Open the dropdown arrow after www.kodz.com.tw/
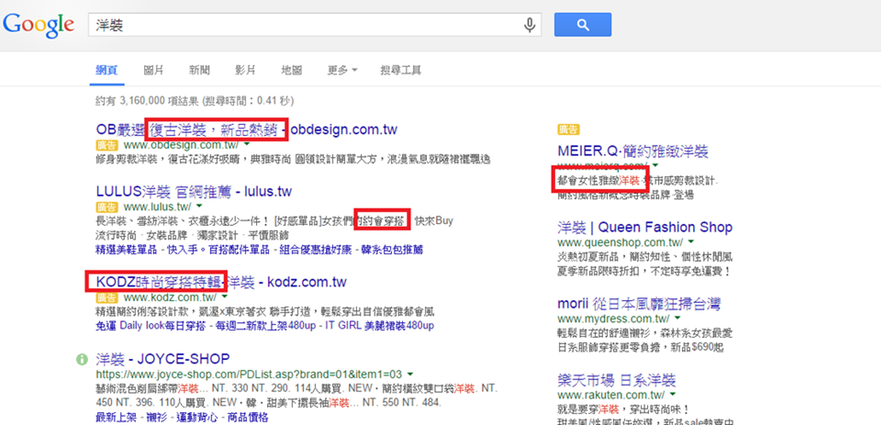881x425 pixels. point(224,296)
